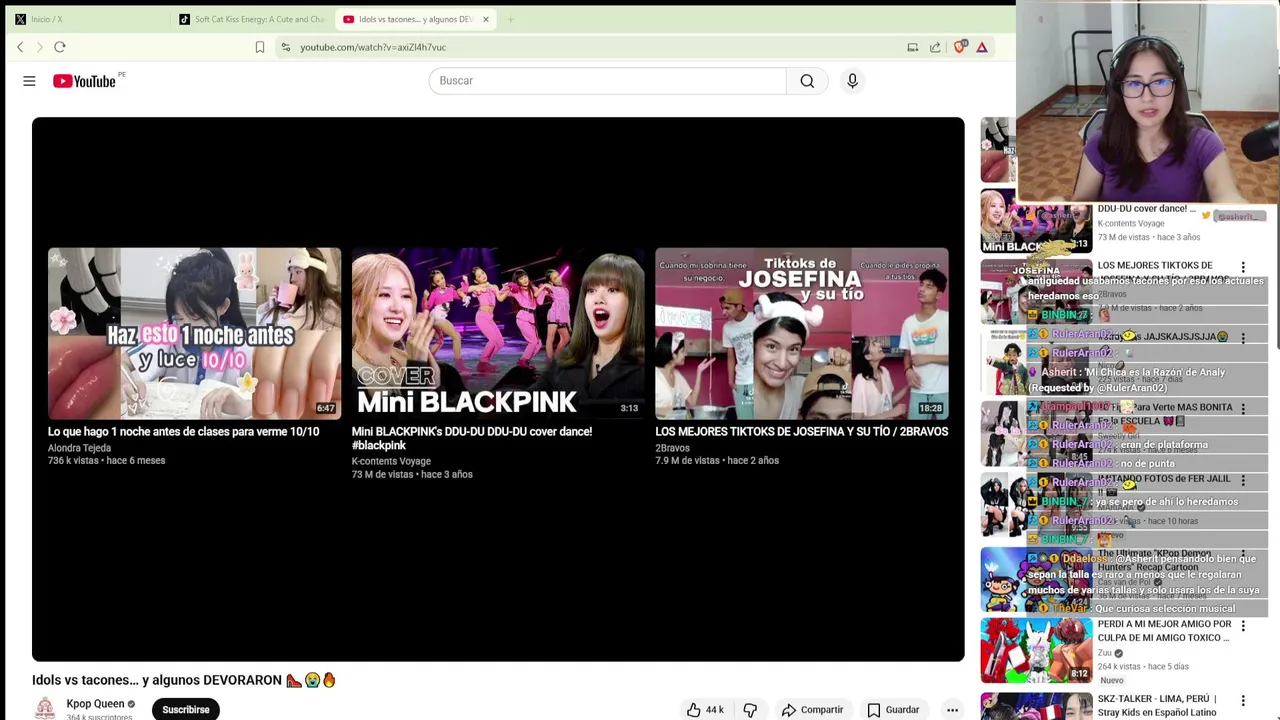
Task: Open Zuu channel name in sidebar
Action: [1105, 653]
